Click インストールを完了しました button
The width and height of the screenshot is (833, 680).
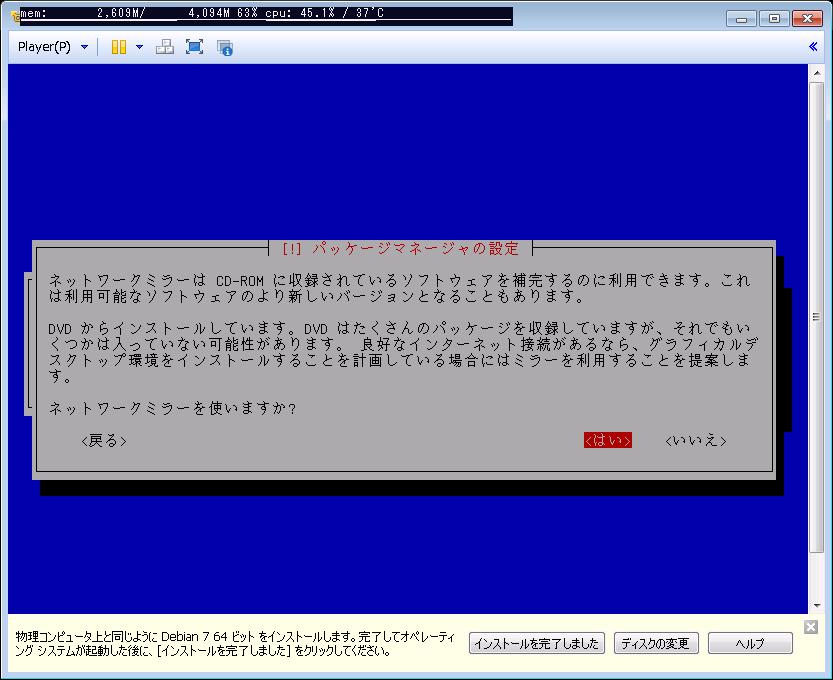tap(537, 643)
